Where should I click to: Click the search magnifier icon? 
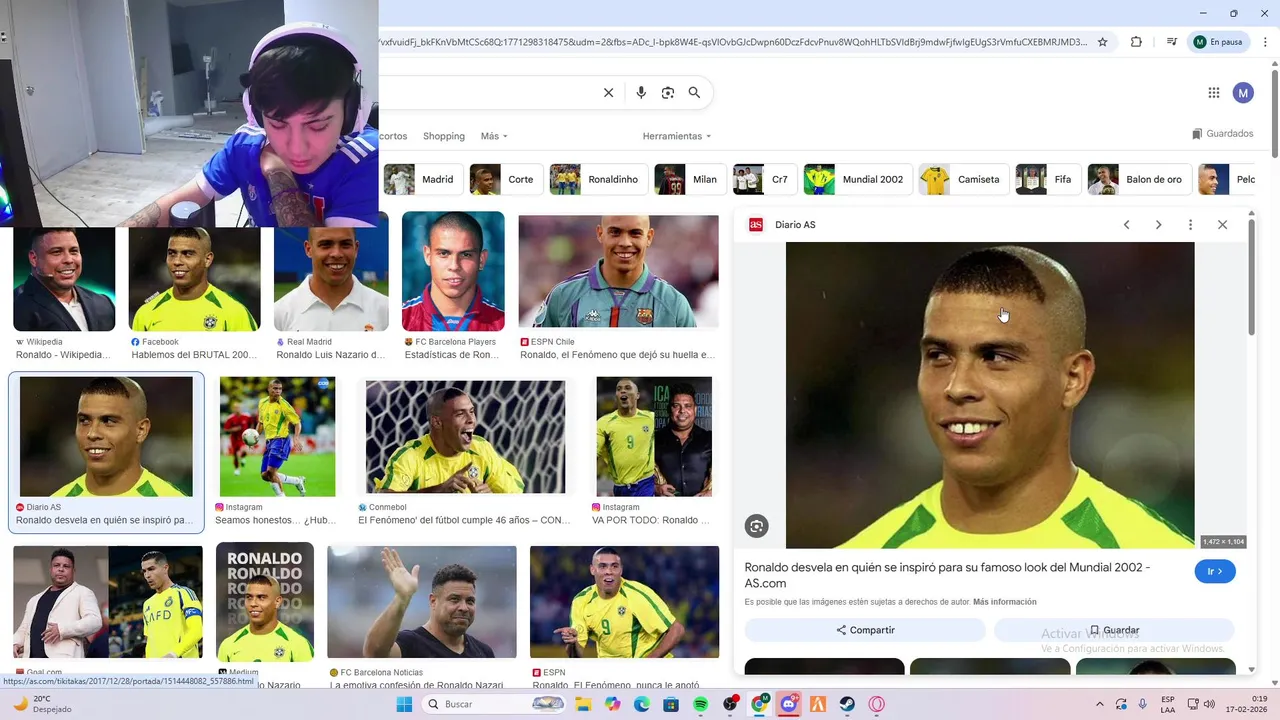(x=694, y=93)
